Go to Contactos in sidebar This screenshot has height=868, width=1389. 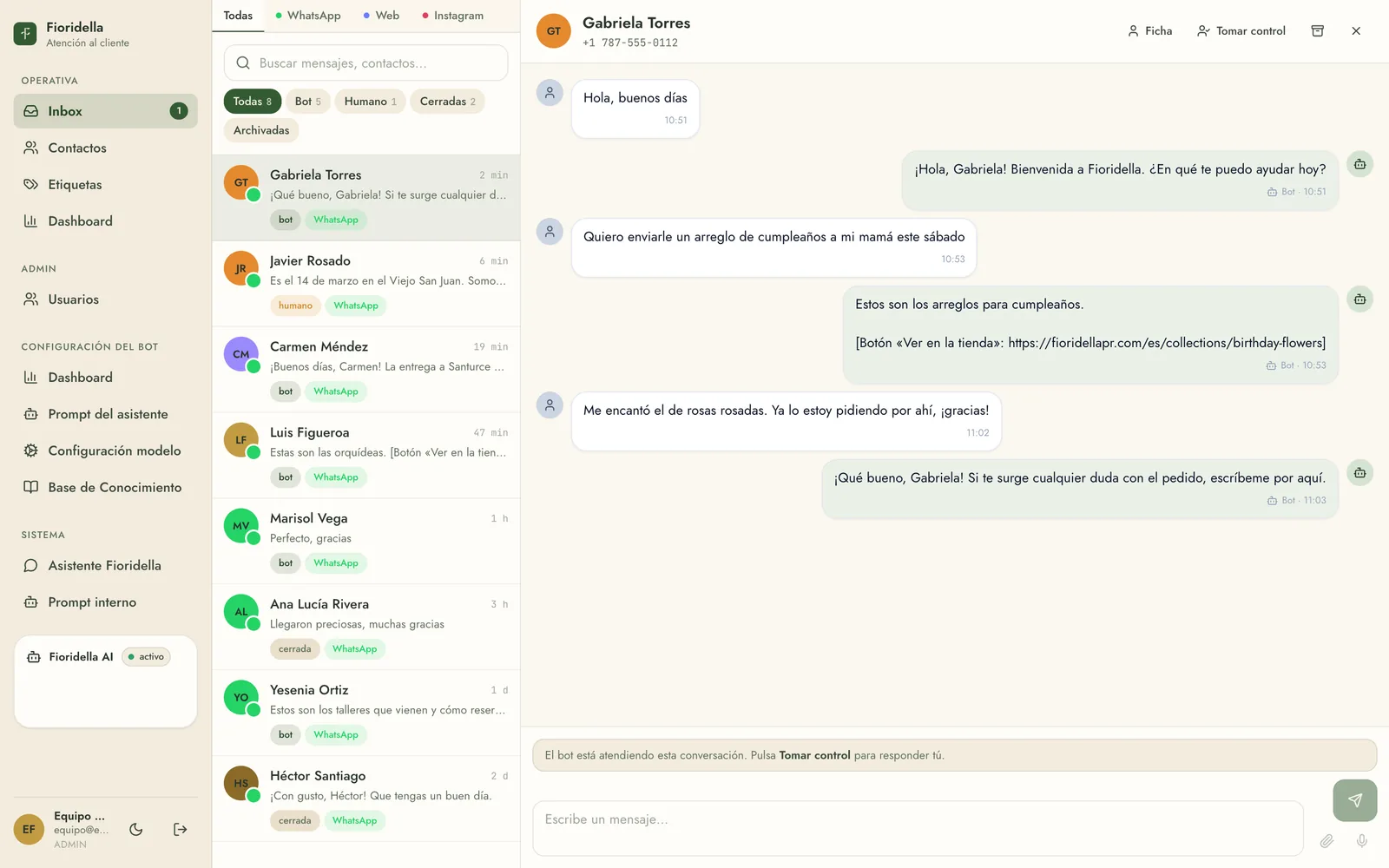coord(105,148)
